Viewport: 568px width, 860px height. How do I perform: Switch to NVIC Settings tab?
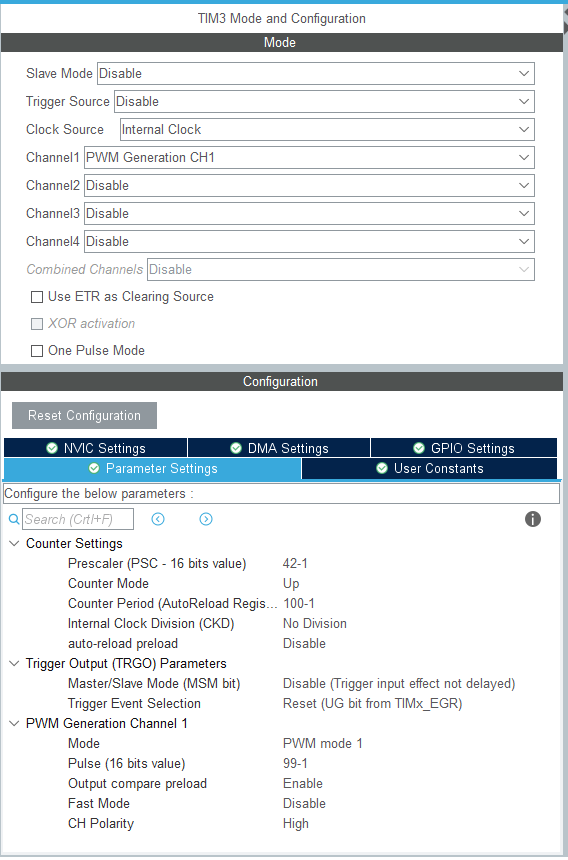click(x=95, y=448)
